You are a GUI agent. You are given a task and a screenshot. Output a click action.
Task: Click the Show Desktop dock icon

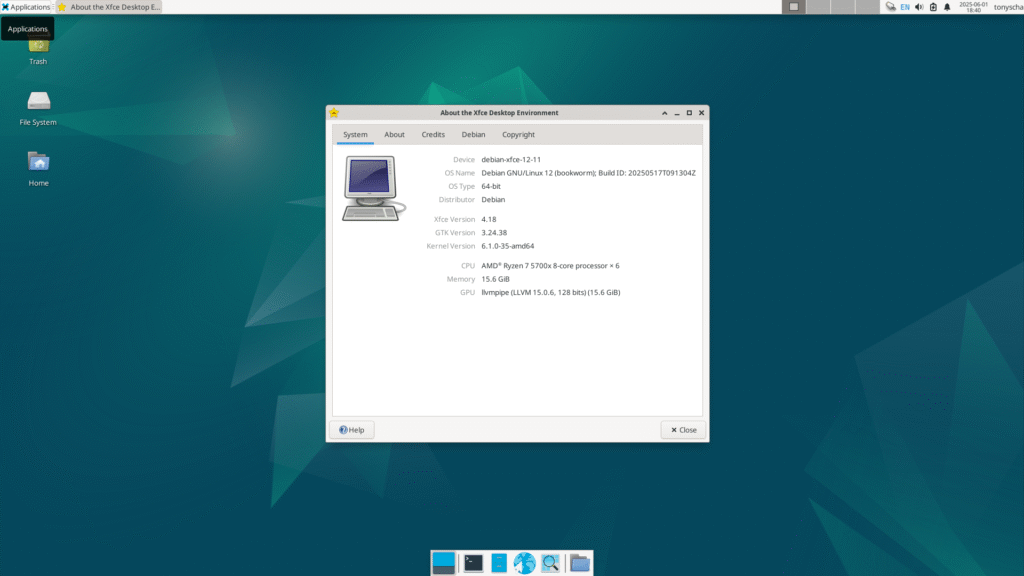[x=443, y=563]
